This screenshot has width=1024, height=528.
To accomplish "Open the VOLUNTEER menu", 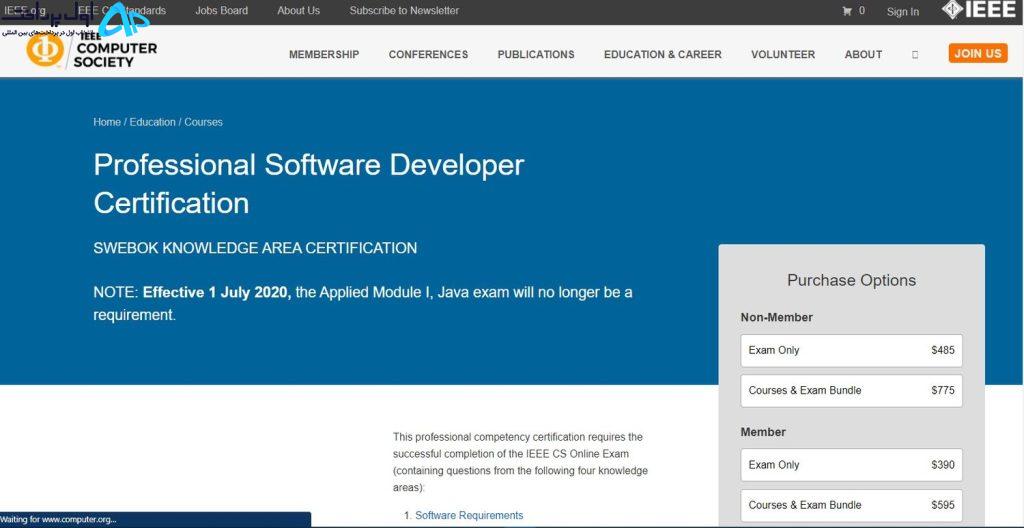I will coord(783,55).
